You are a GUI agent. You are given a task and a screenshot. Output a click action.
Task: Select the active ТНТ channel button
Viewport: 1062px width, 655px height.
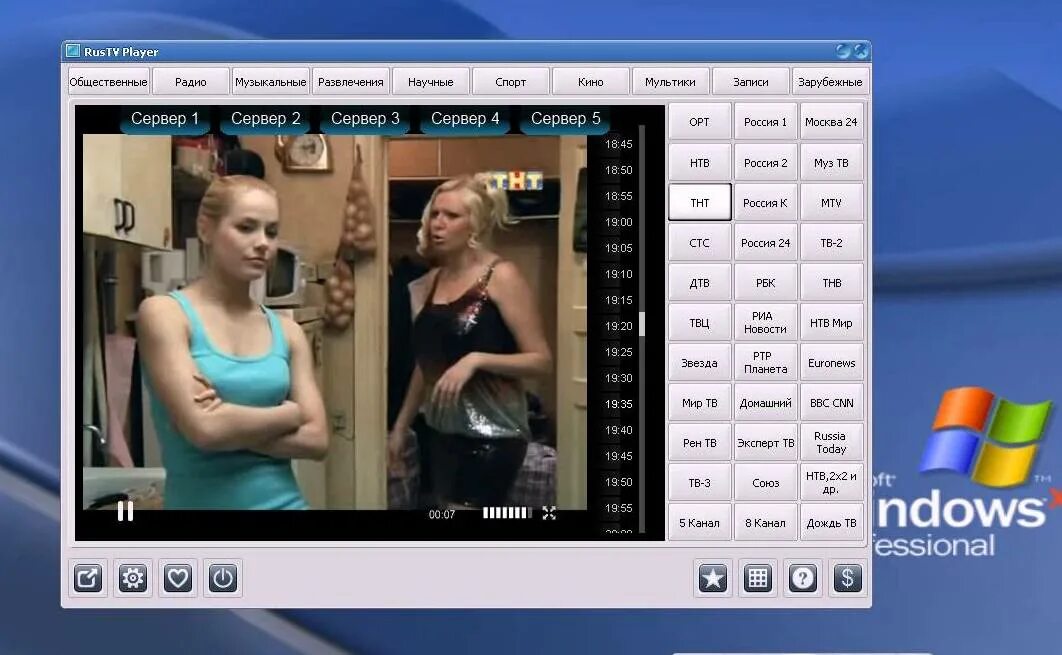pyautogui.click(x=700, y=203)
